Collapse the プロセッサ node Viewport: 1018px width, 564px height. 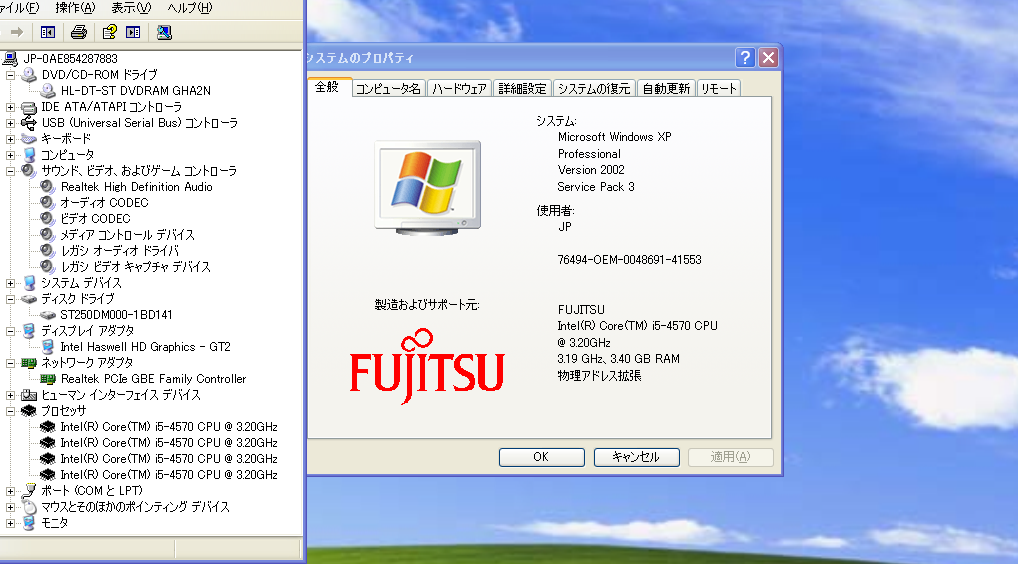[10, 411]
